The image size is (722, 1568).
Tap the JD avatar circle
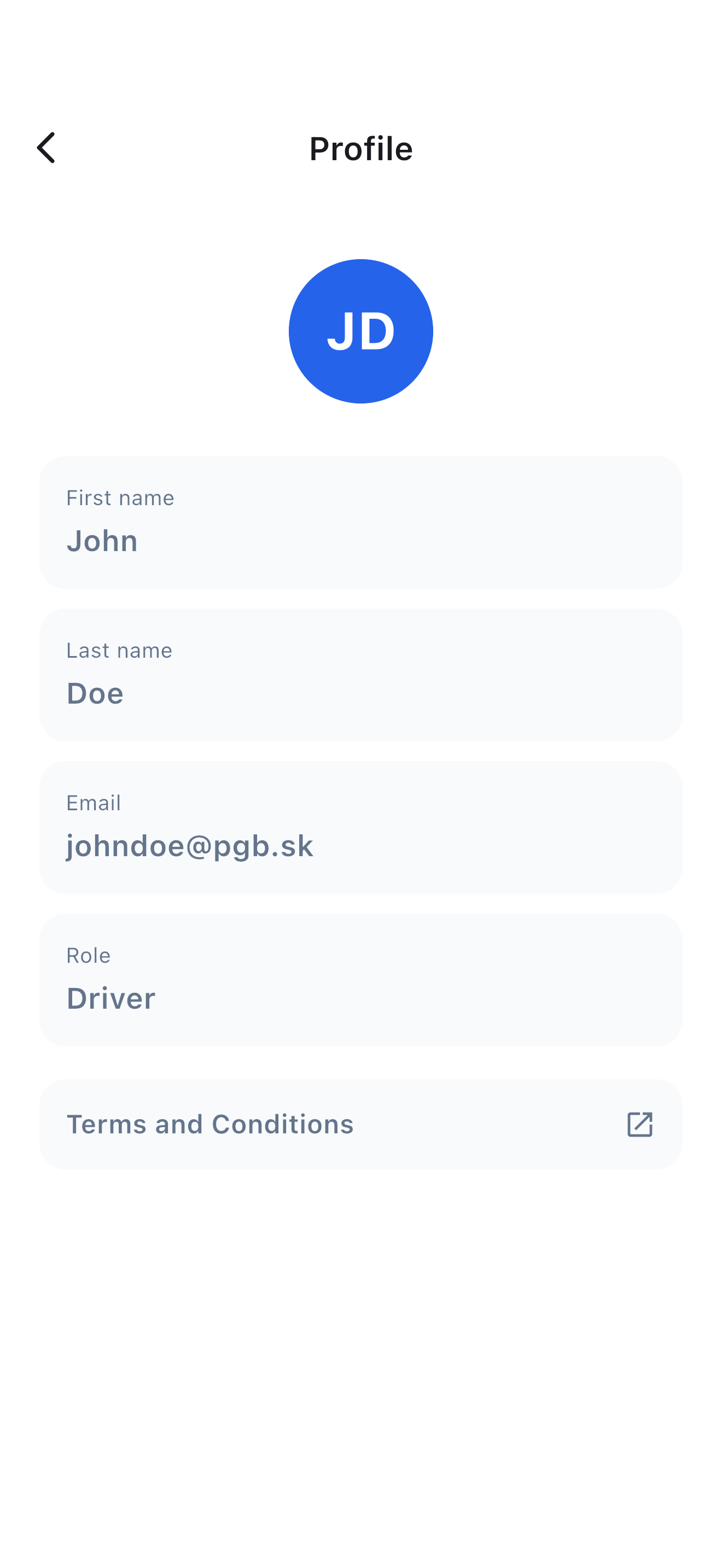pos(361,331)
